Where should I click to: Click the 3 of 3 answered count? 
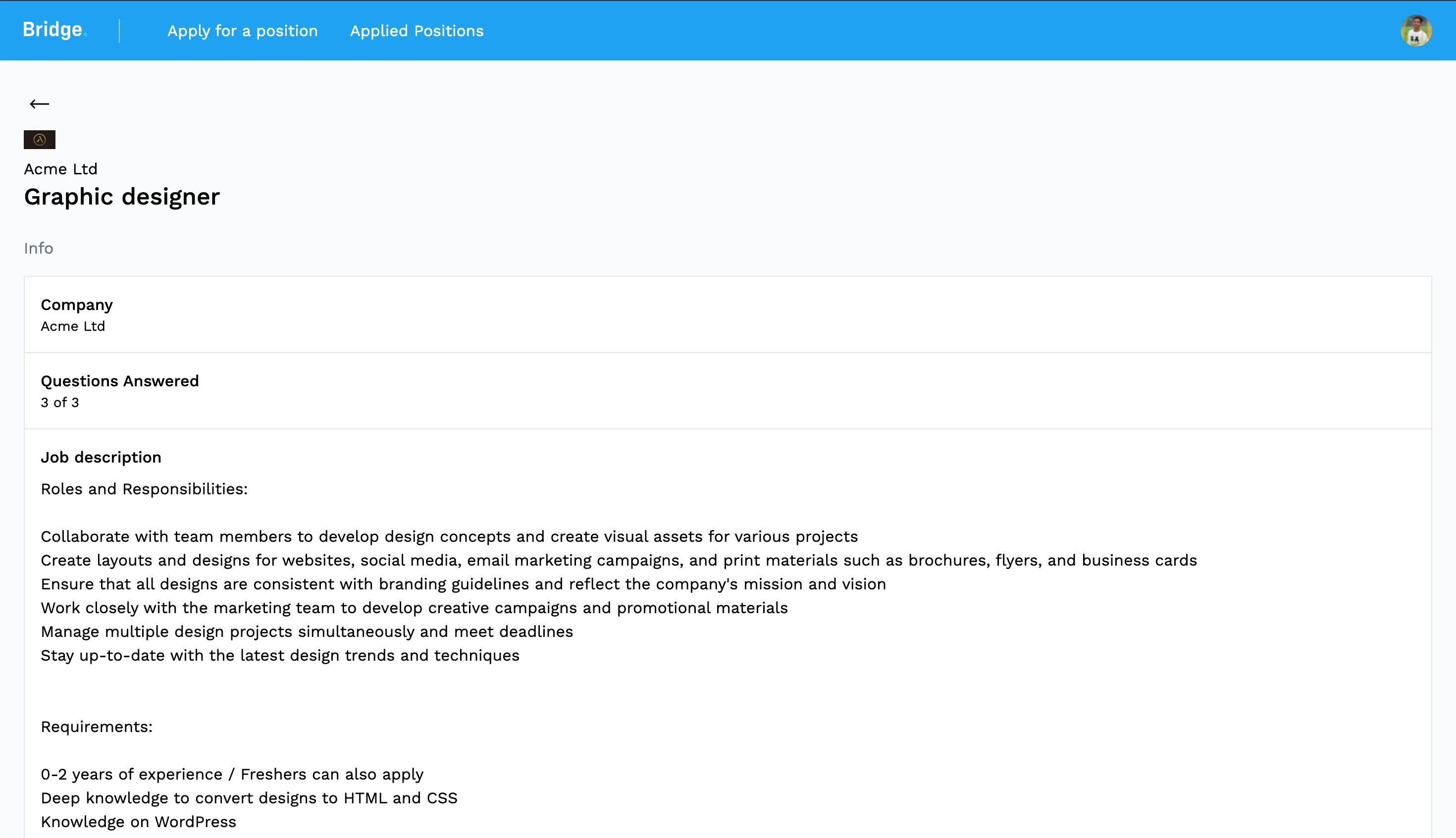pyautogui.click(x=60, y=402)
